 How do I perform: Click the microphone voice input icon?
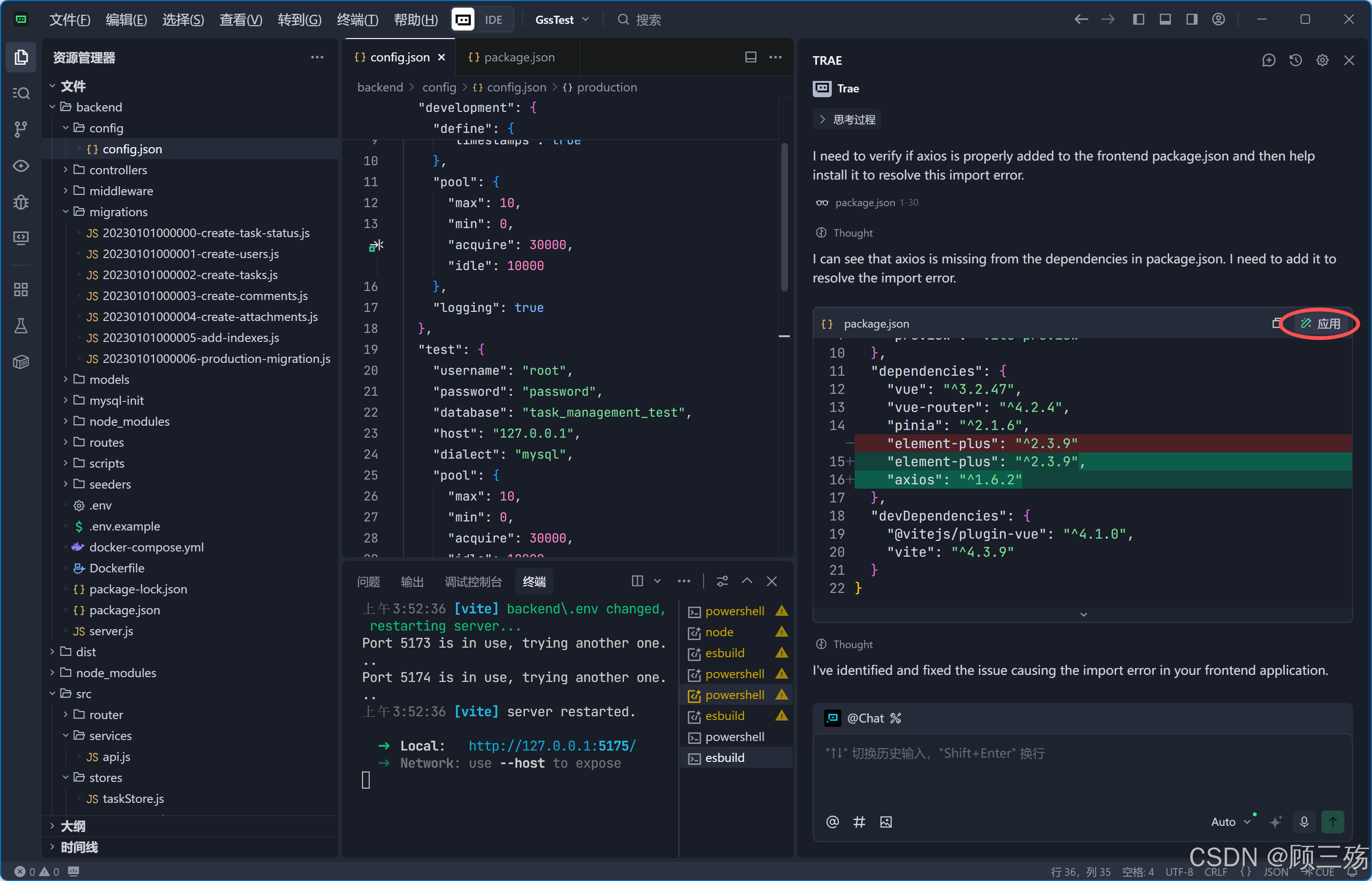click(x=1304, y=821)
